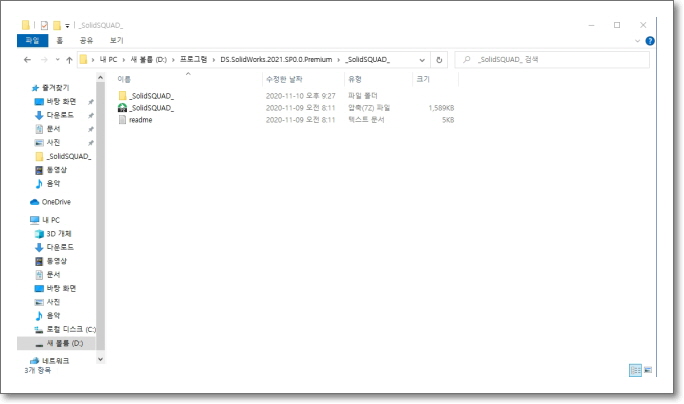Click the 3개 항목 status bar text
The height and width of the screenshot is (404, 684).
(38, 370)
